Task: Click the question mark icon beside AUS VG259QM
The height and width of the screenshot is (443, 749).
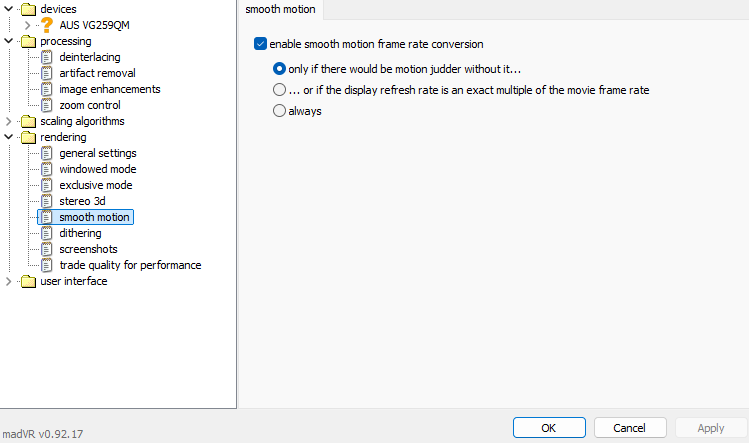Action: click(x=46, y=25)
